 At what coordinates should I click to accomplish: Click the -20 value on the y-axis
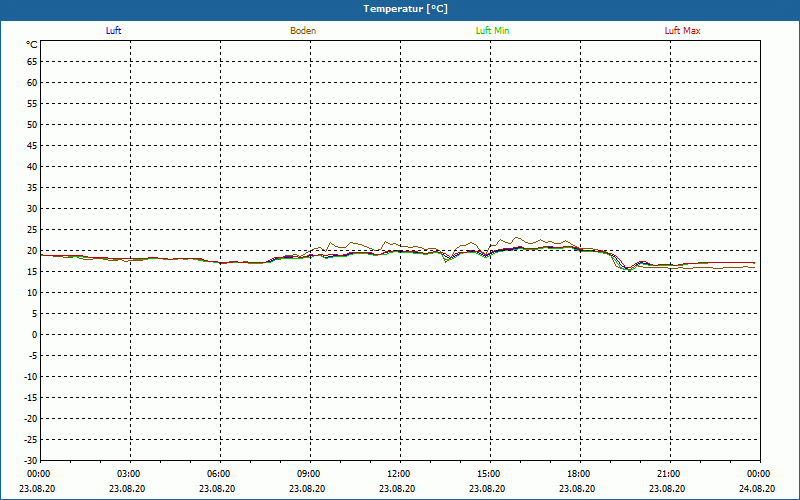pos(31,419)
